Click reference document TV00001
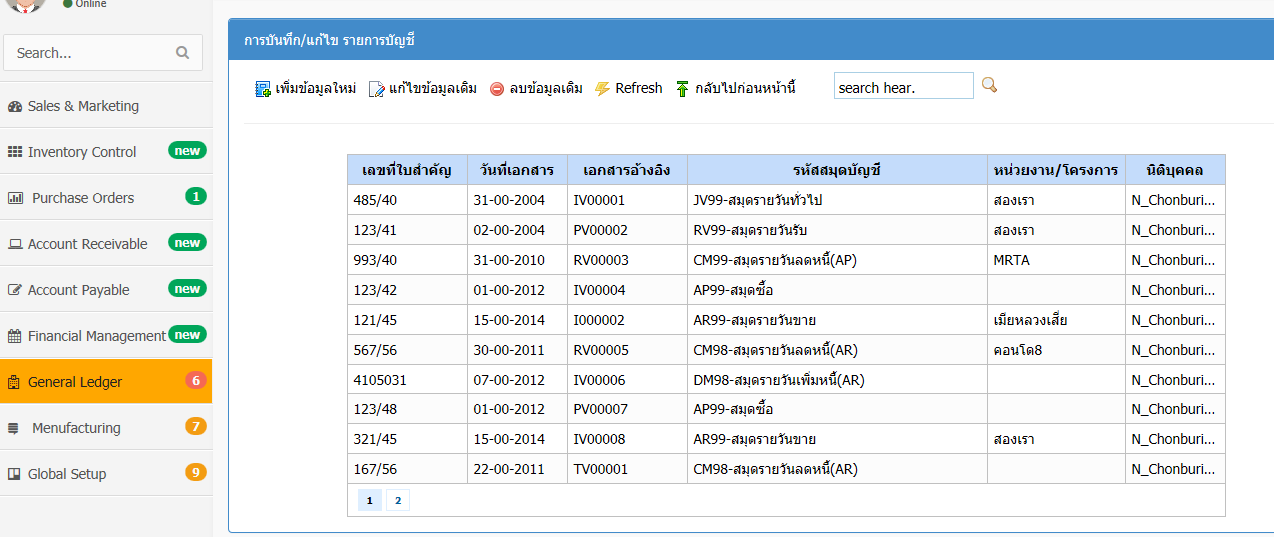Screen dimensions: 1274x537 click(627, 469)
